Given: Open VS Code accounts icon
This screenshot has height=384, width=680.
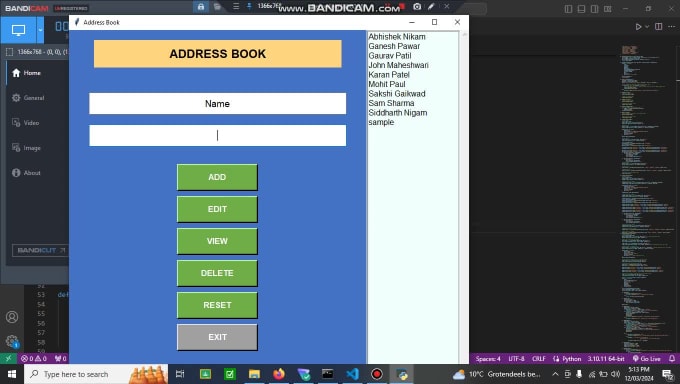Looking at the screenshot, I should [x=12, y=317].
